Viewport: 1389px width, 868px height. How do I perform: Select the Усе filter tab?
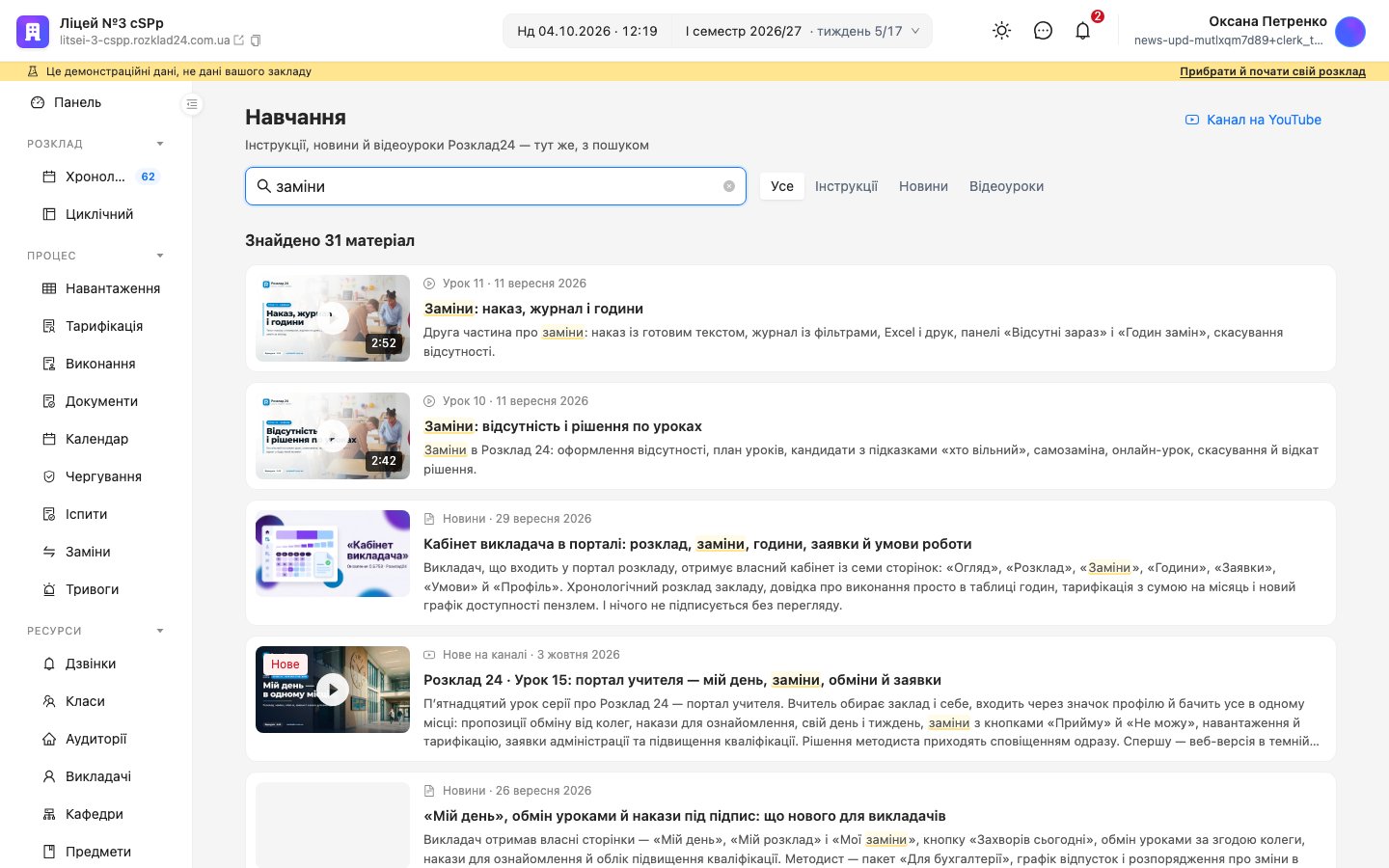782,186
